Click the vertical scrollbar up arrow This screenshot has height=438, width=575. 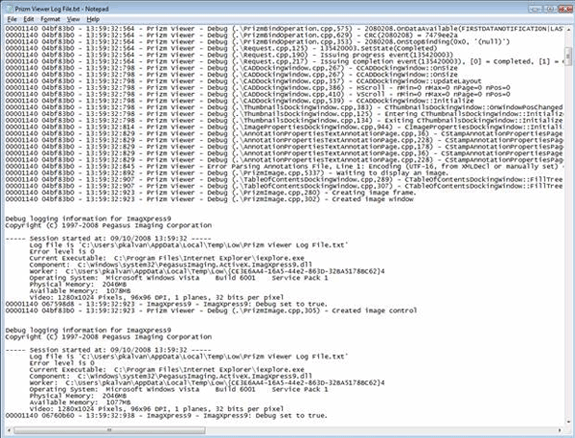pos(569,29)
